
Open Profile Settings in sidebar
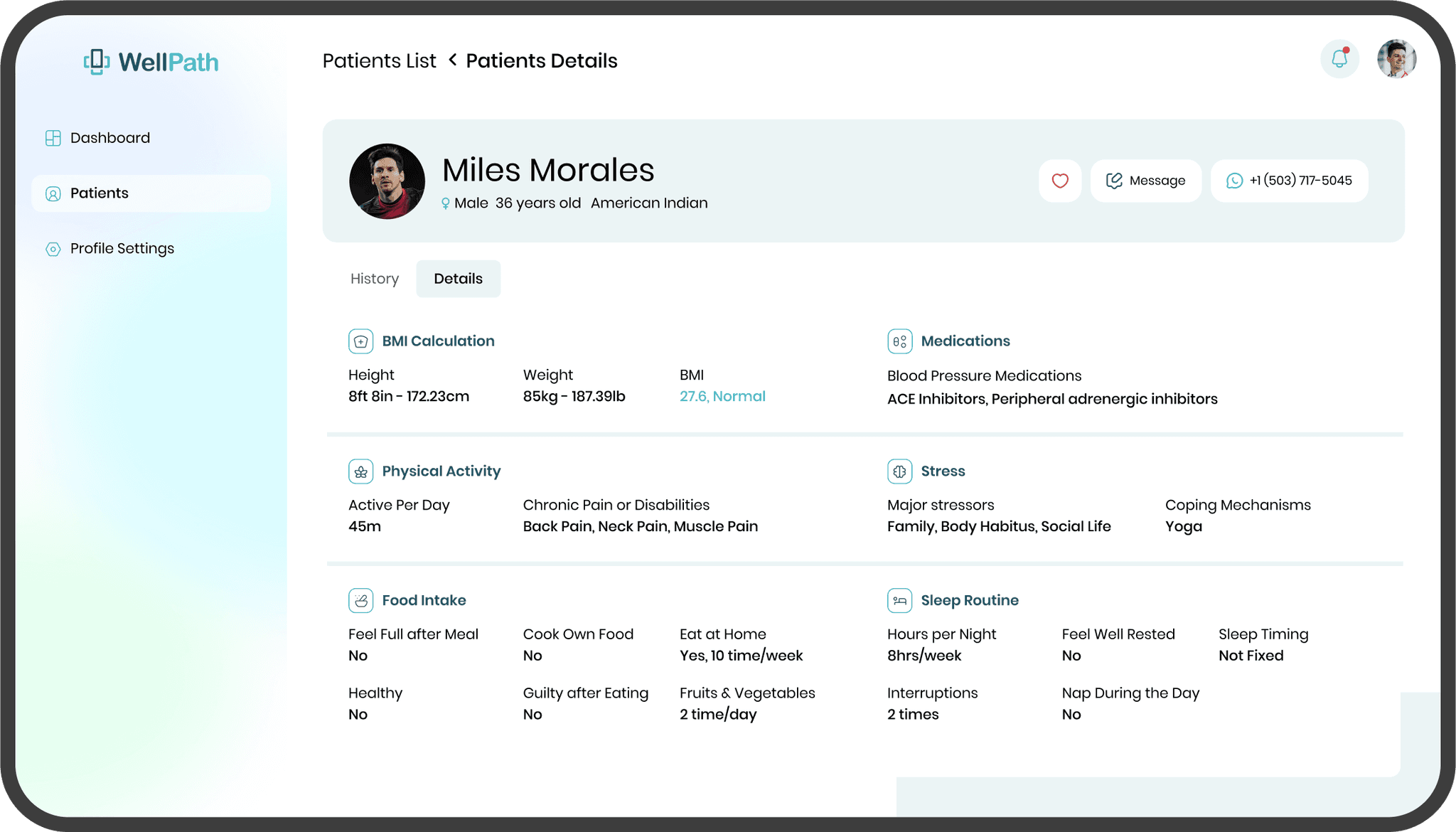[122, 249]
